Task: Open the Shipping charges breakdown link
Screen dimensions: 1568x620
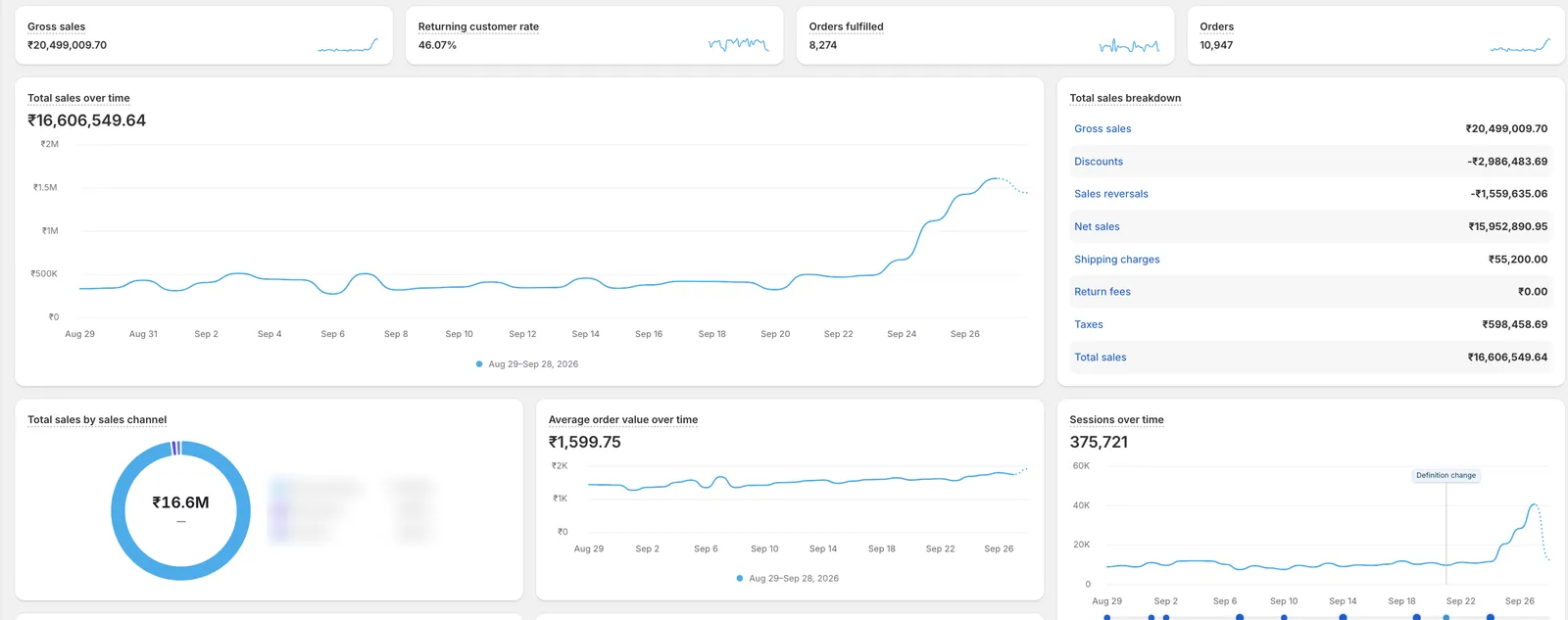Action: (1117, 260)
